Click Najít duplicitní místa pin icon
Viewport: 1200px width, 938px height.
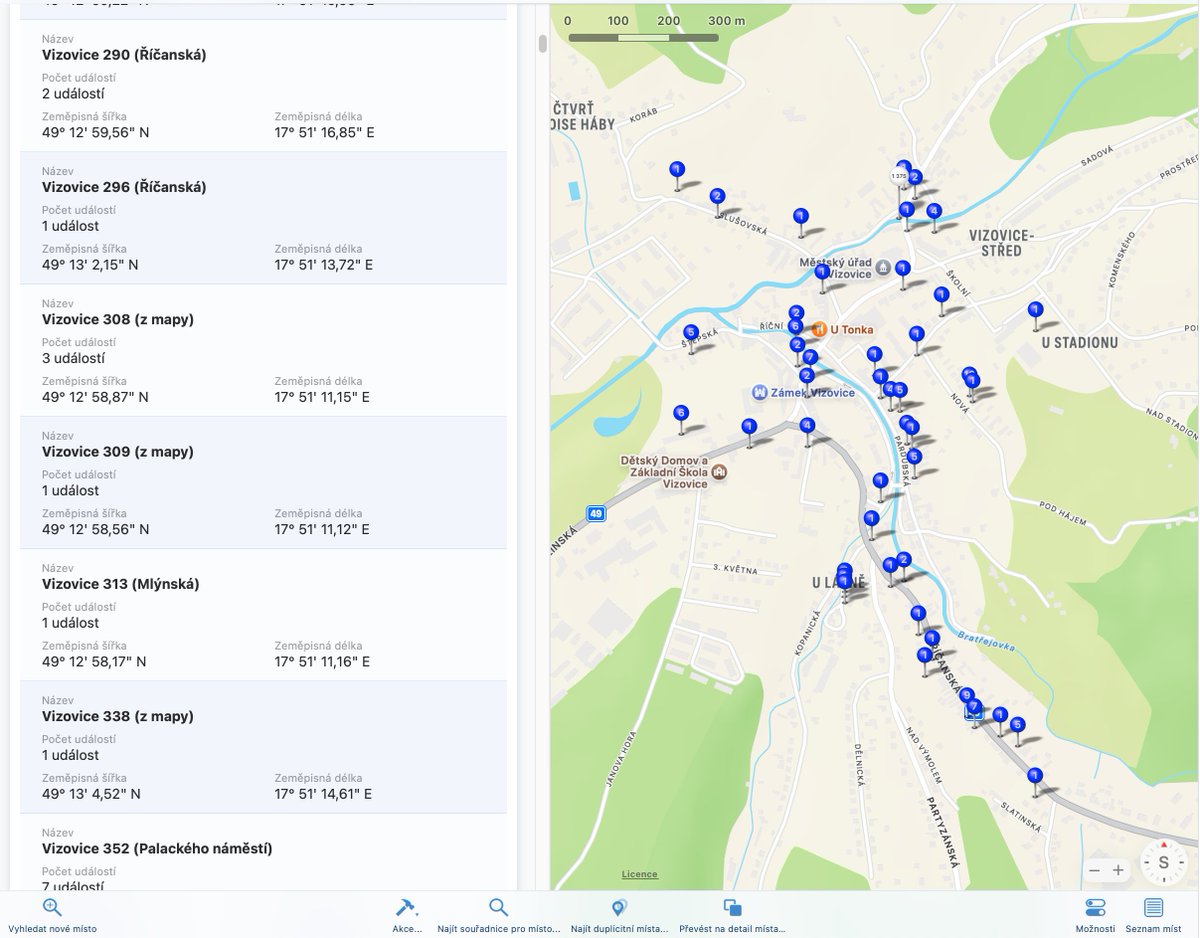click(x=619, y=907)
